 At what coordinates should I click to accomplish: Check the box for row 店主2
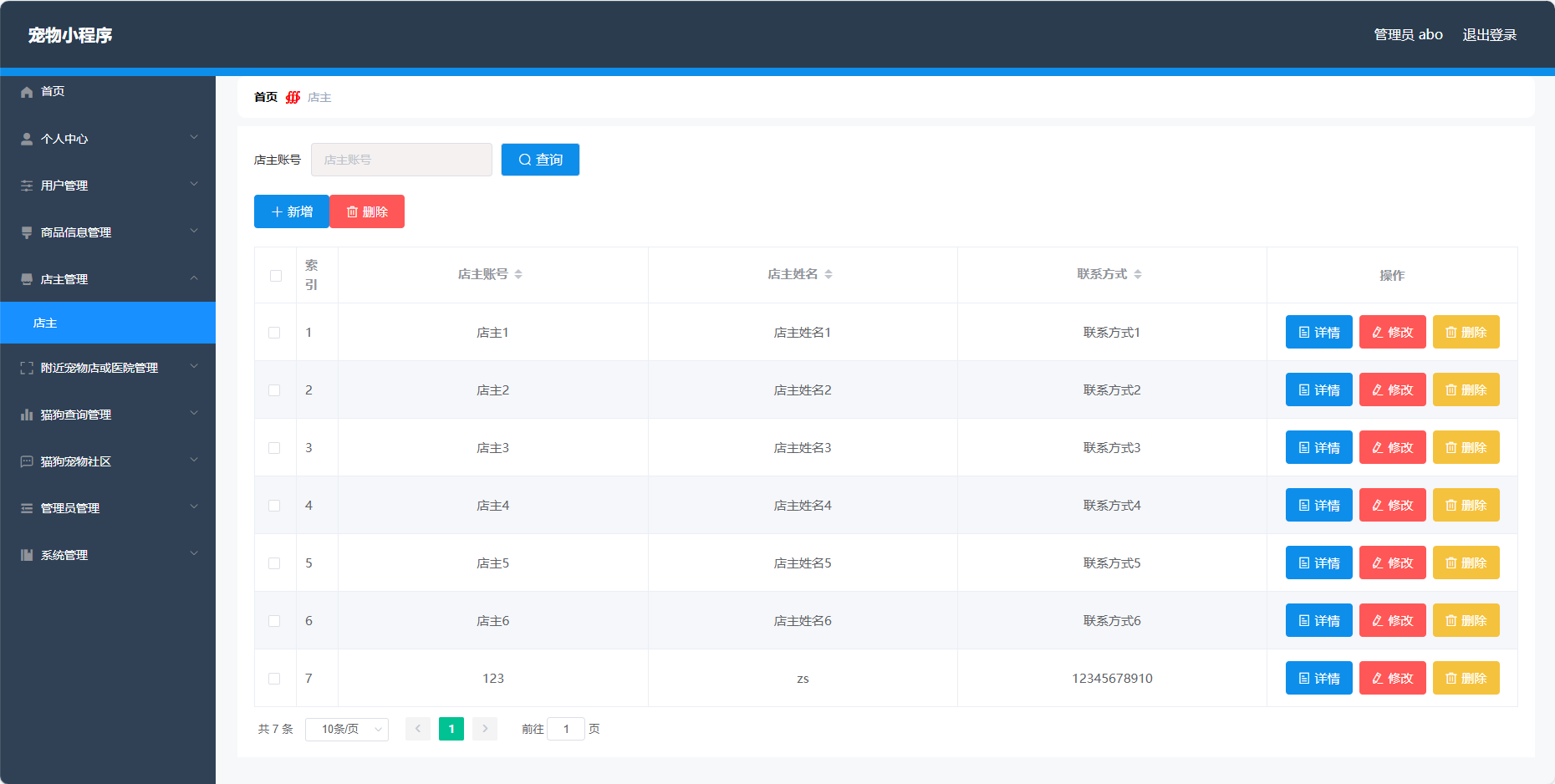(x=274, y=390)
